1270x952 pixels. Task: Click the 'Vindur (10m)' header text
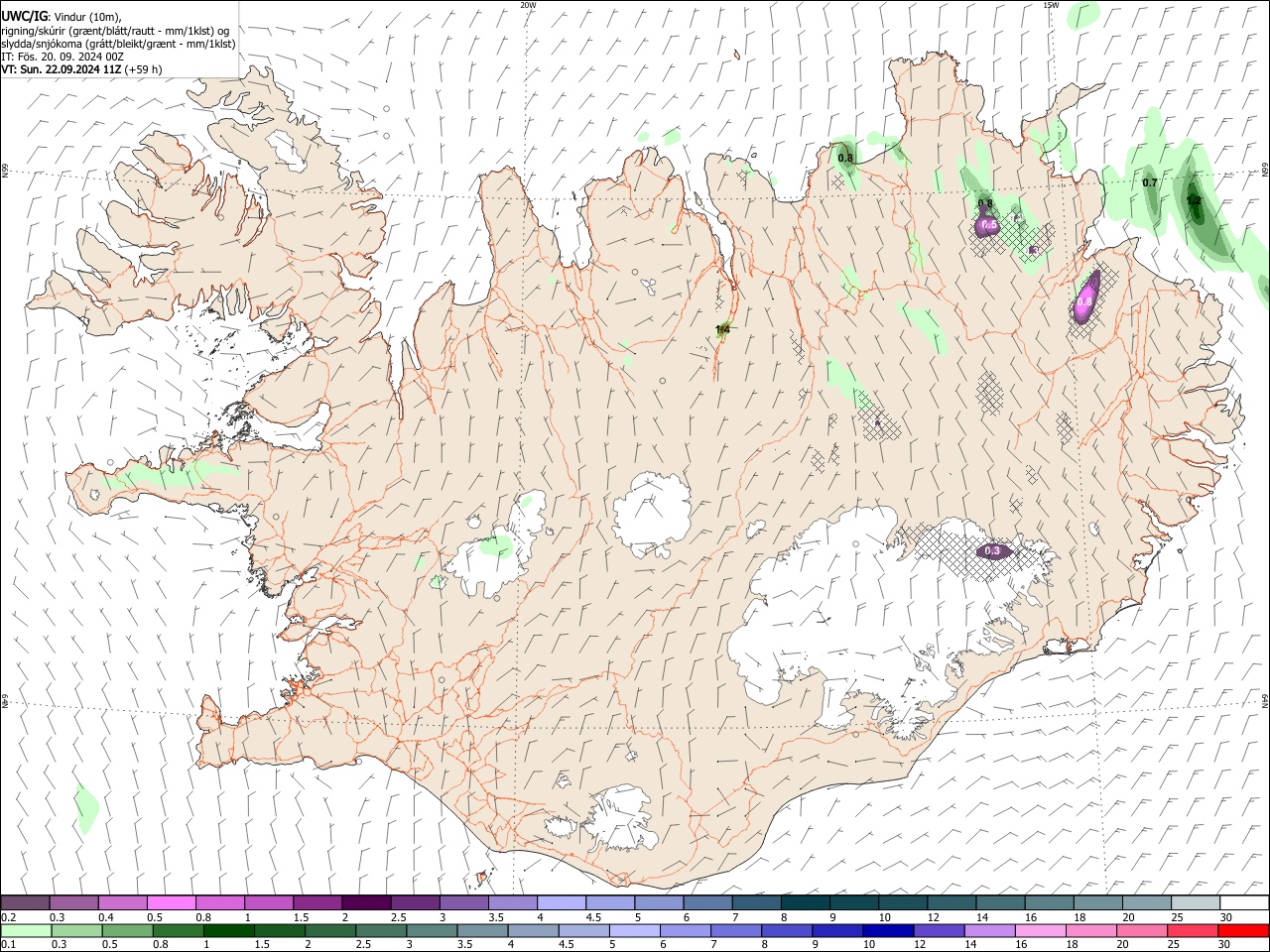(x=87, y=17)
